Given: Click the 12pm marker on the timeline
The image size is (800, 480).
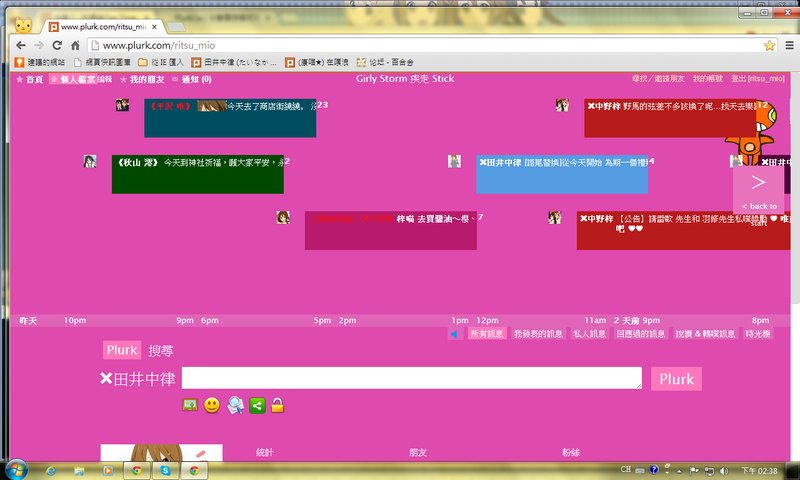Looking at the screenshot, I should coord(487,320).
